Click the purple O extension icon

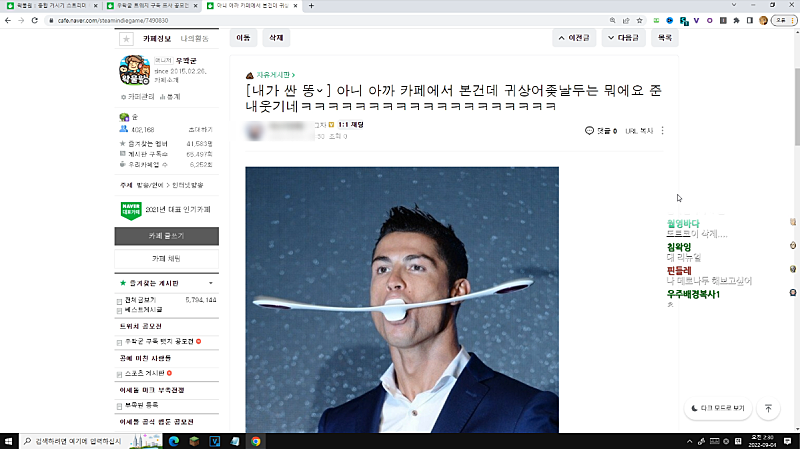[710, 20]
